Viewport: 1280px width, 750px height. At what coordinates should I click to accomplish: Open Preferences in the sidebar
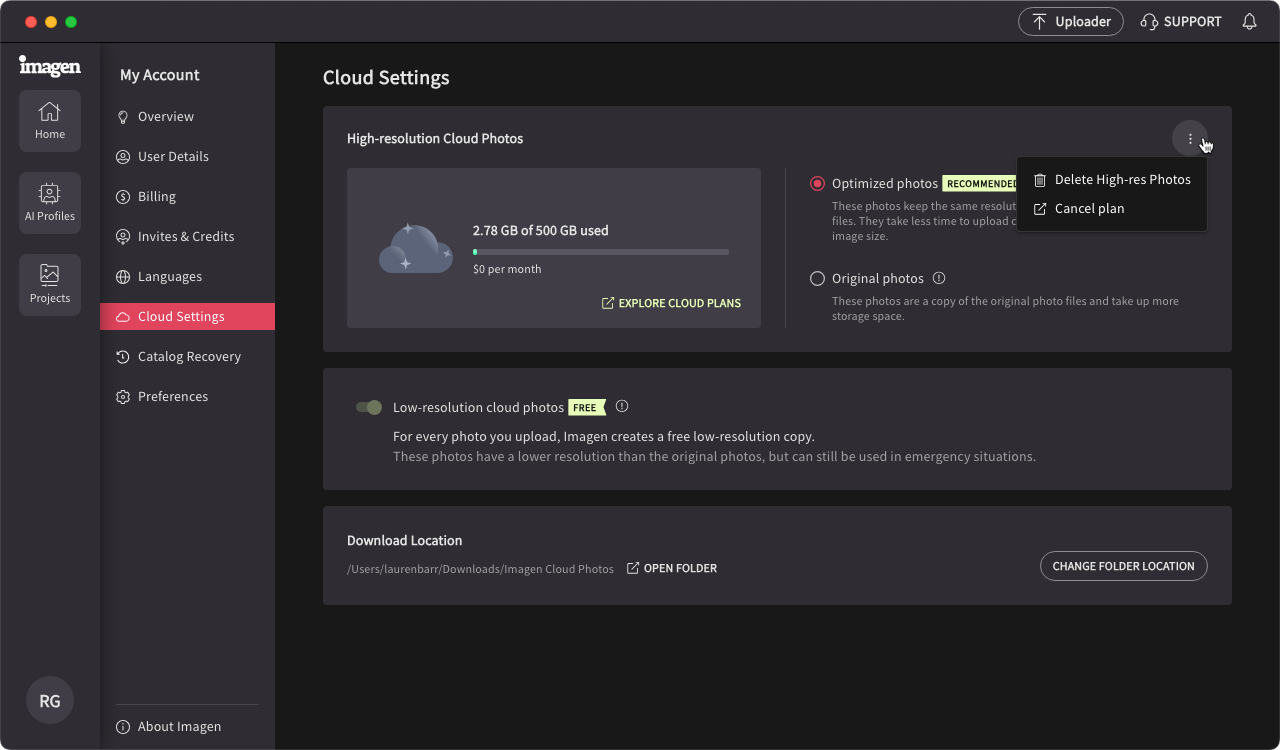tap(187, 396)
